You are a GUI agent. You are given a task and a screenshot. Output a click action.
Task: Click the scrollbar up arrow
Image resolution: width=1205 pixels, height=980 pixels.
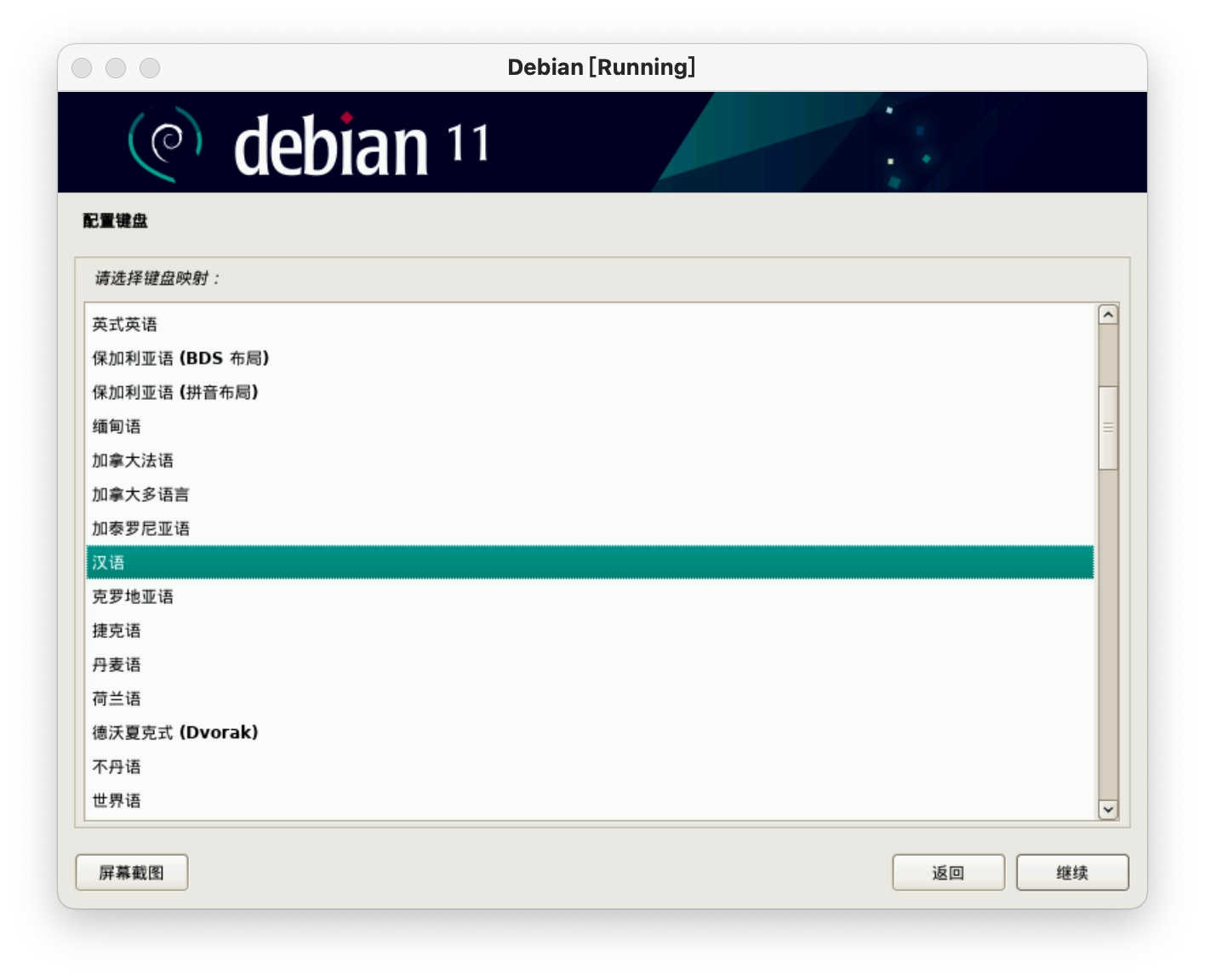[x=1108, y=315]
